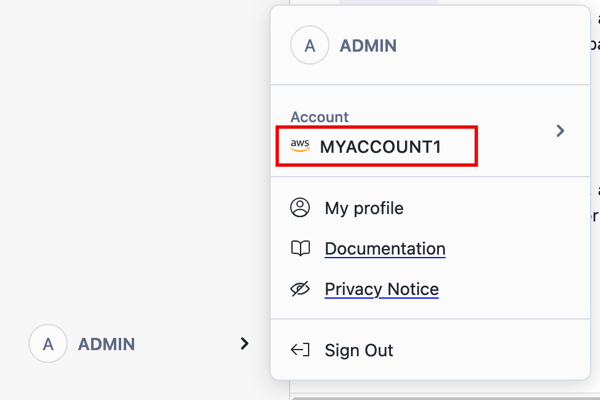Click the Documentation book icon
Viewport: 600px width, 400px height.
pyautogui.click(x=300, y=249)
